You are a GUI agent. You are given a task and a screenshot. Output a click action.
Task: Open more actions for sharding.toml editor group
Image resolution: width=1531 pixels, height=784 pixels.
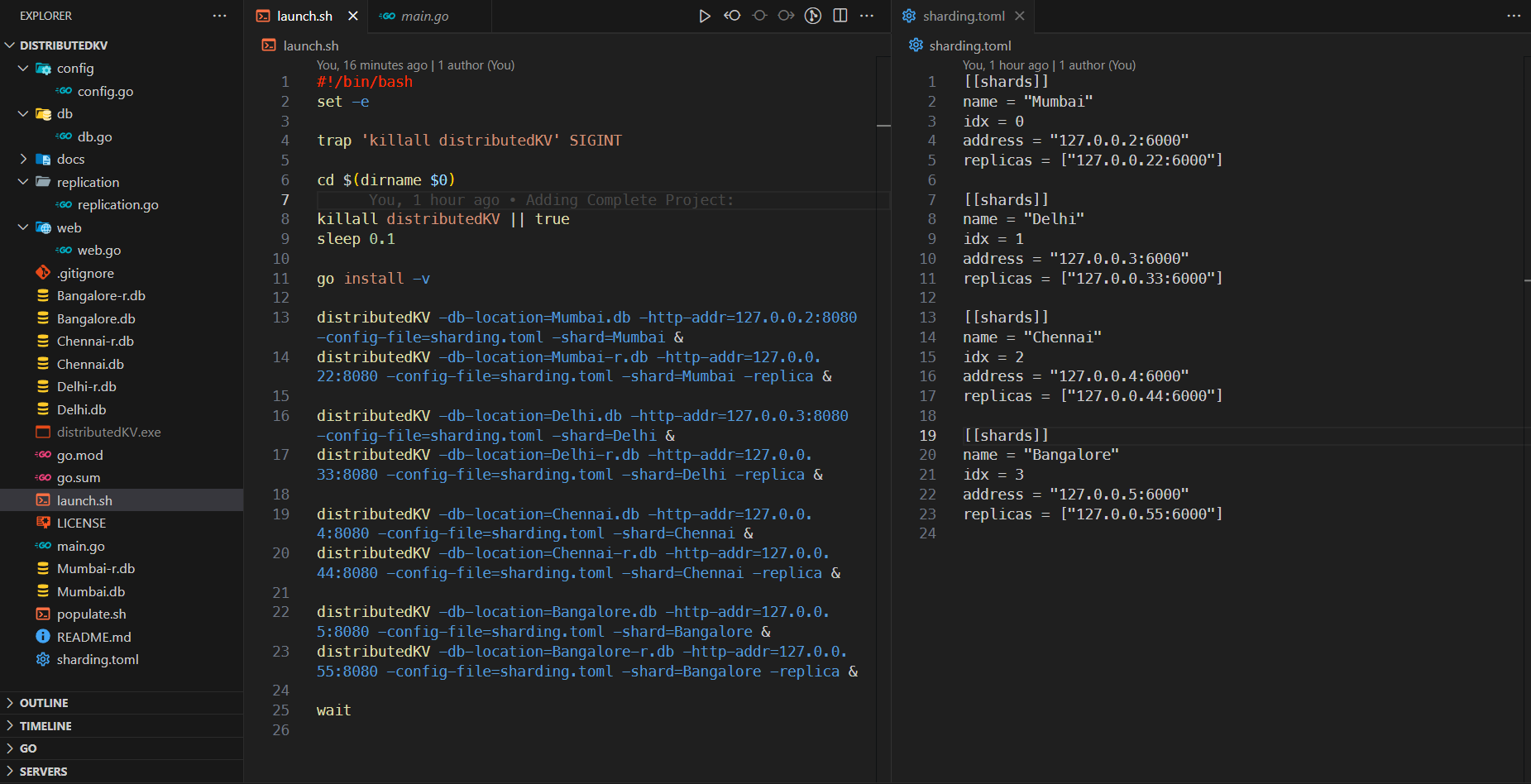(1514, 16)
